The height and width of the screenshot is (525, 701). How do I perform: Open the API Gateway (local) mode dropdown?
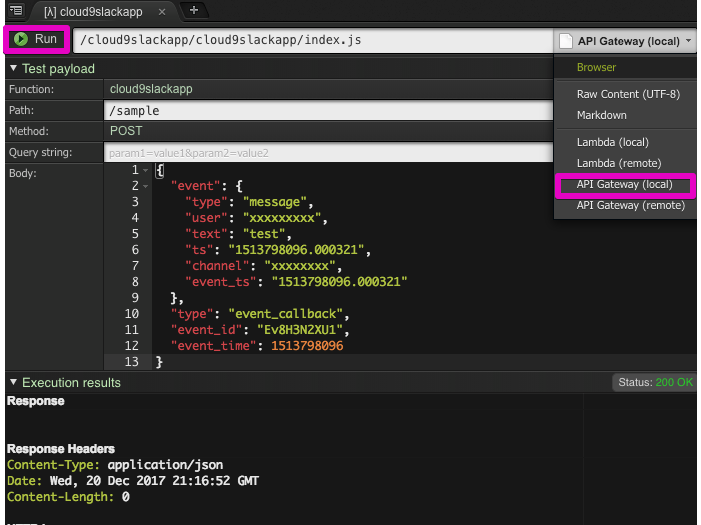click(626, 41)
